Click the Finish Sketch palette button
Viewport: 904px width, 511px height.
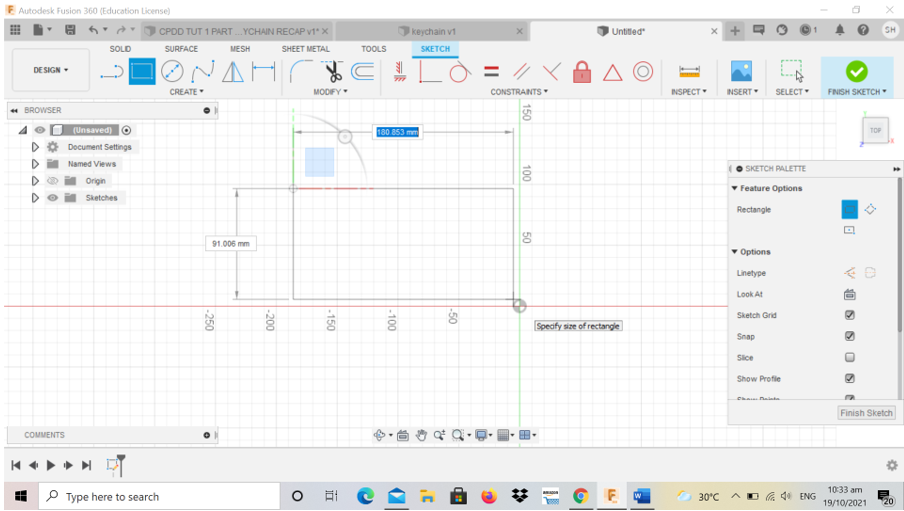866,413
